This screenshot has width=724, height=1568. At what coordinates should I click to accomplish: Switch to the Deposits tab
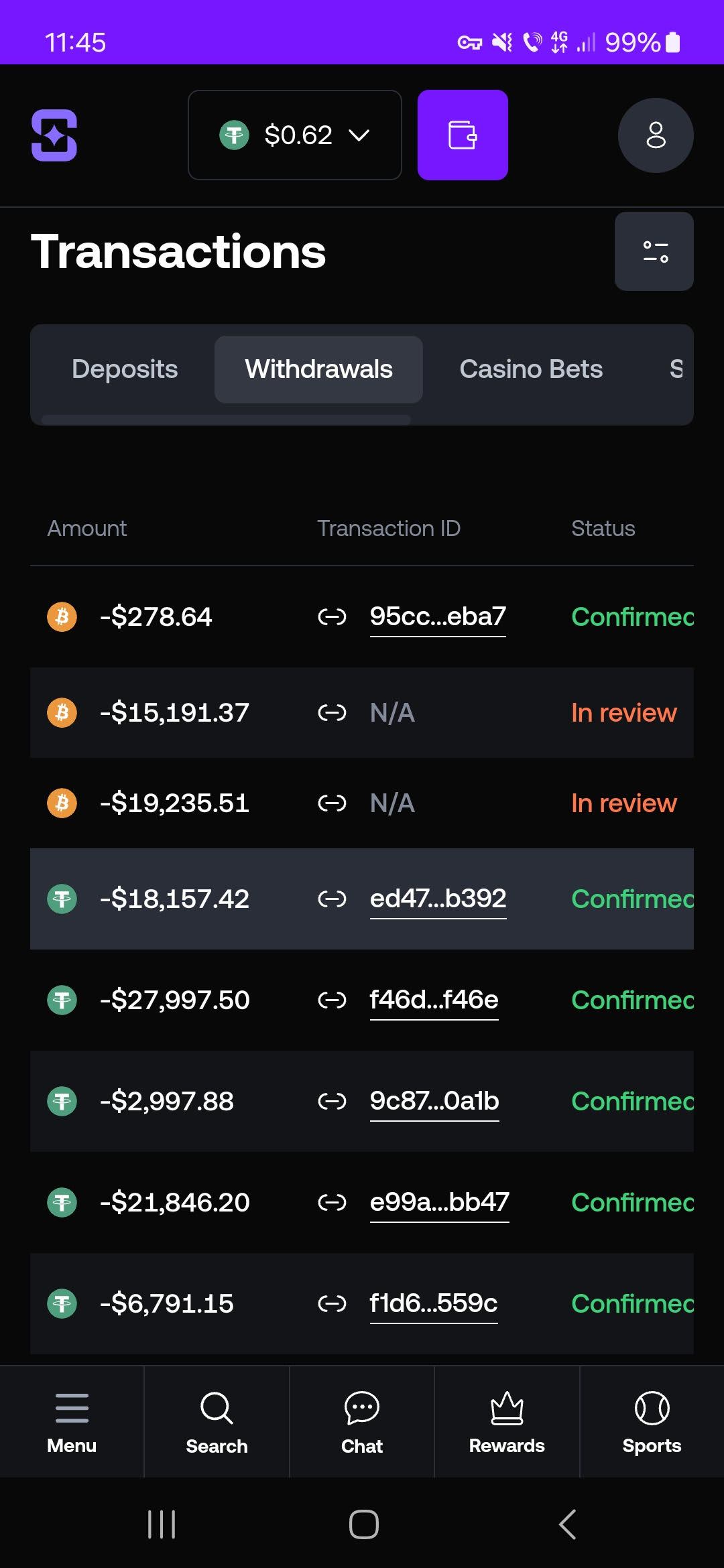[x=125, y=369]
